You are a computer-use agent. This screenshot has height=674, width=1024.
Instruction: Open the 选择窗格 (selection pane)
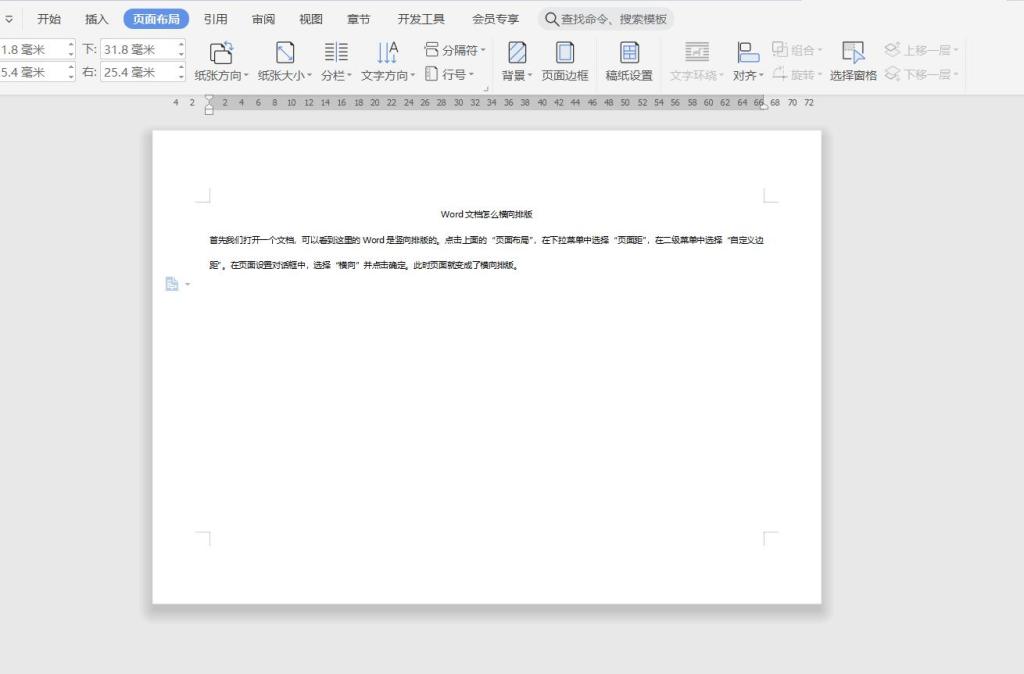coord(853,53)
